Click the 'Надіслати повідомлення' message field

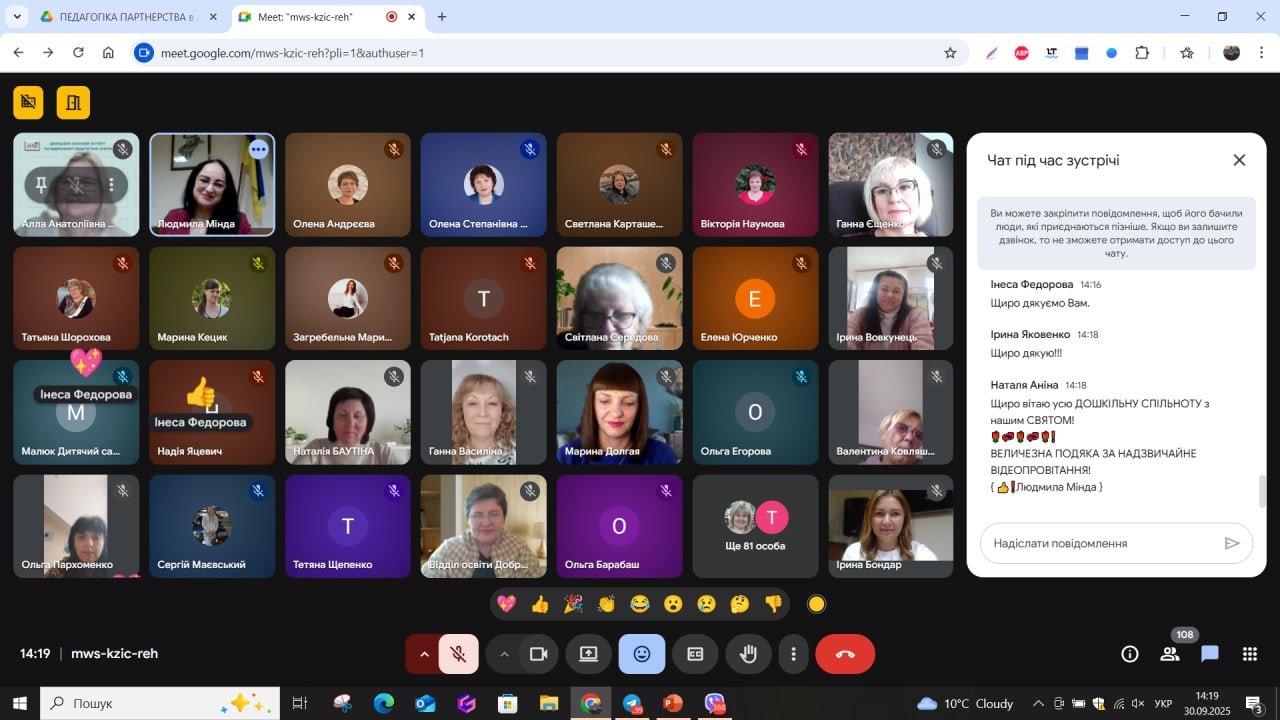pos(1100,543)
